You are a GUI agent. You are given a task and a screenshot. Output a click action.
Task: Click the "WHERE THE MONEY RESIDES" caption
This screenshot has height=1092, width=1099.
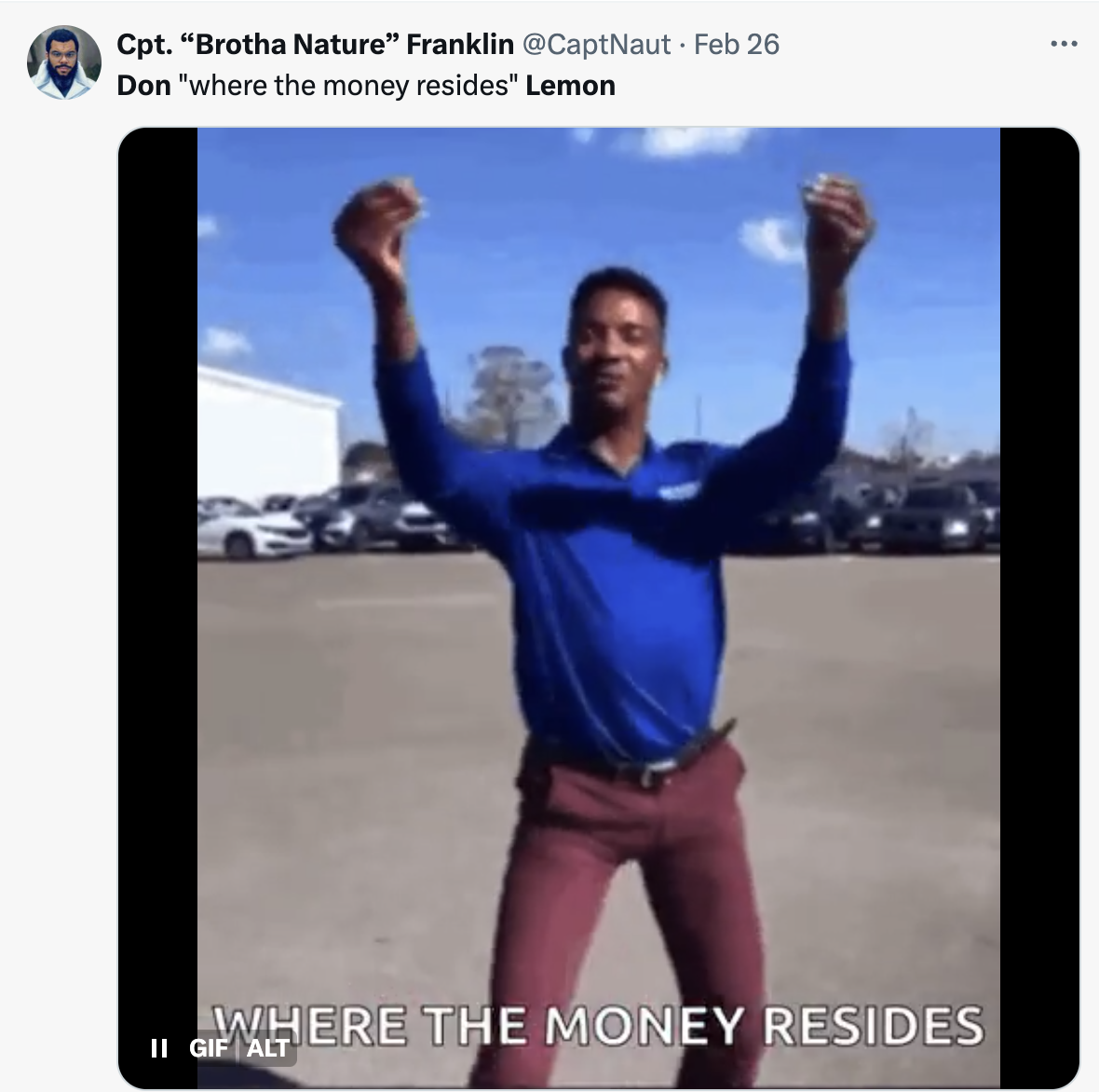click(x=599, y=1025)
